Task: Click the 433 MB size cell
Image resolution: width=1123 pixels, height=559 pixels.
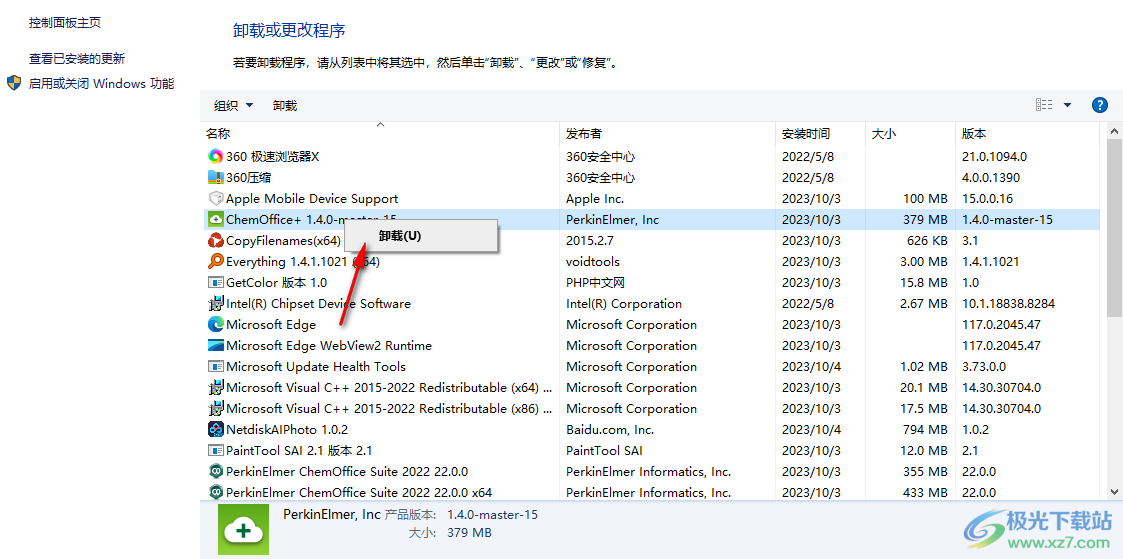Action: click(x=925, y=493)
